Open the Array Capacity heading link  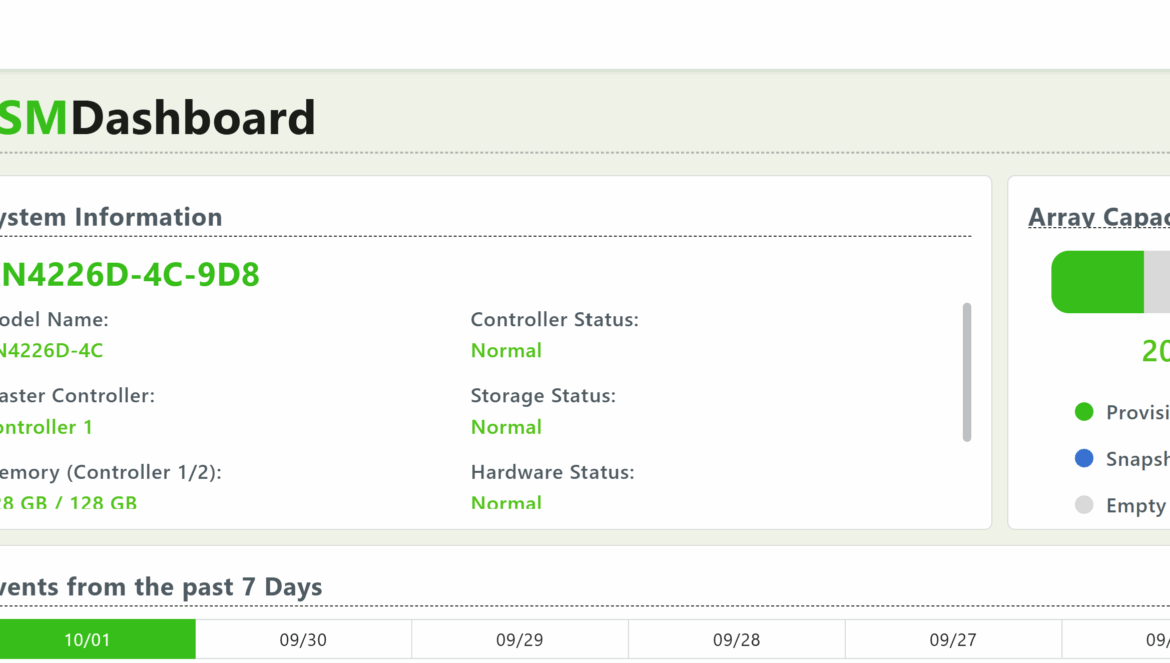click(1098, 217)
